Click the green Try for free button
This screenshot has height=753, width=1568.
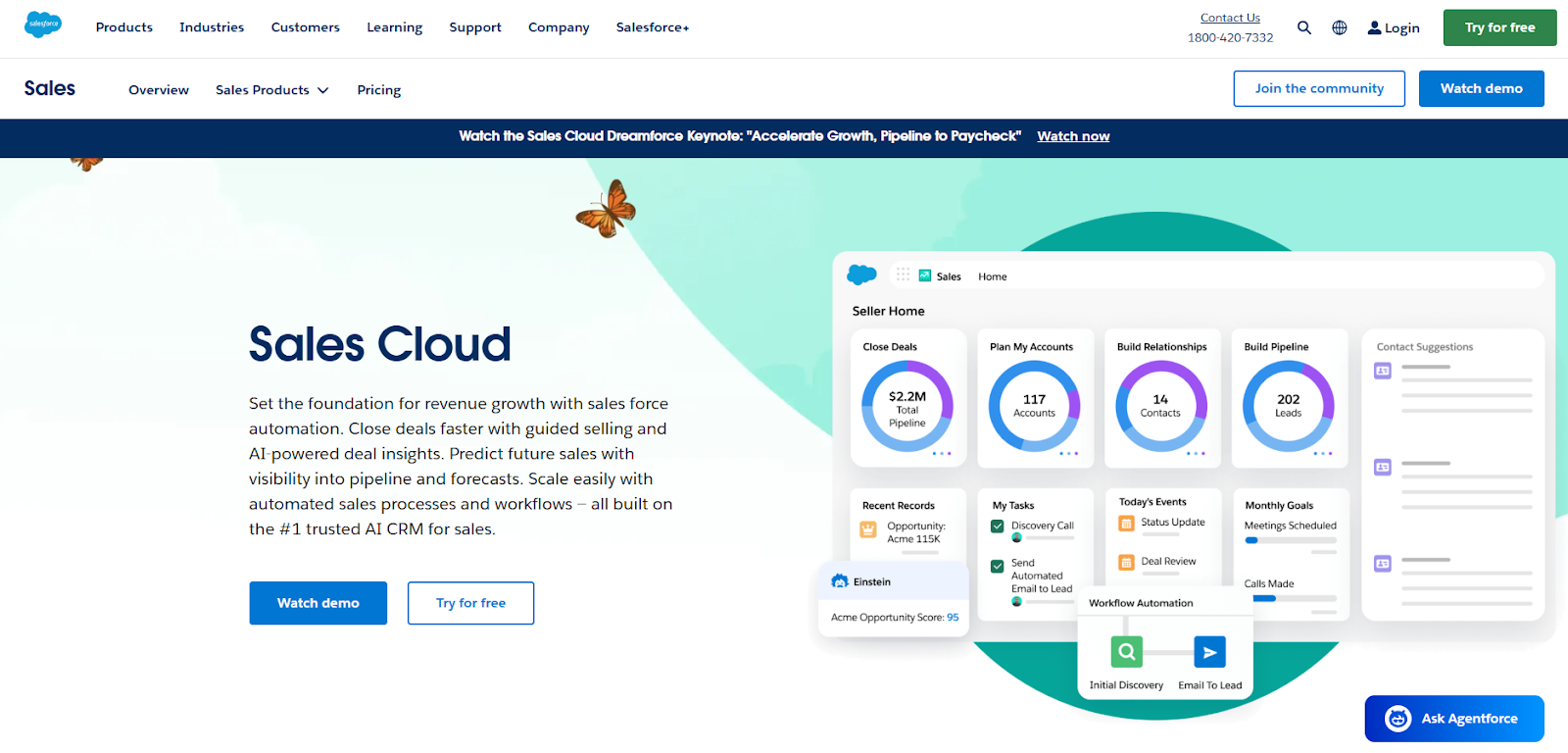pos(1499,27)
